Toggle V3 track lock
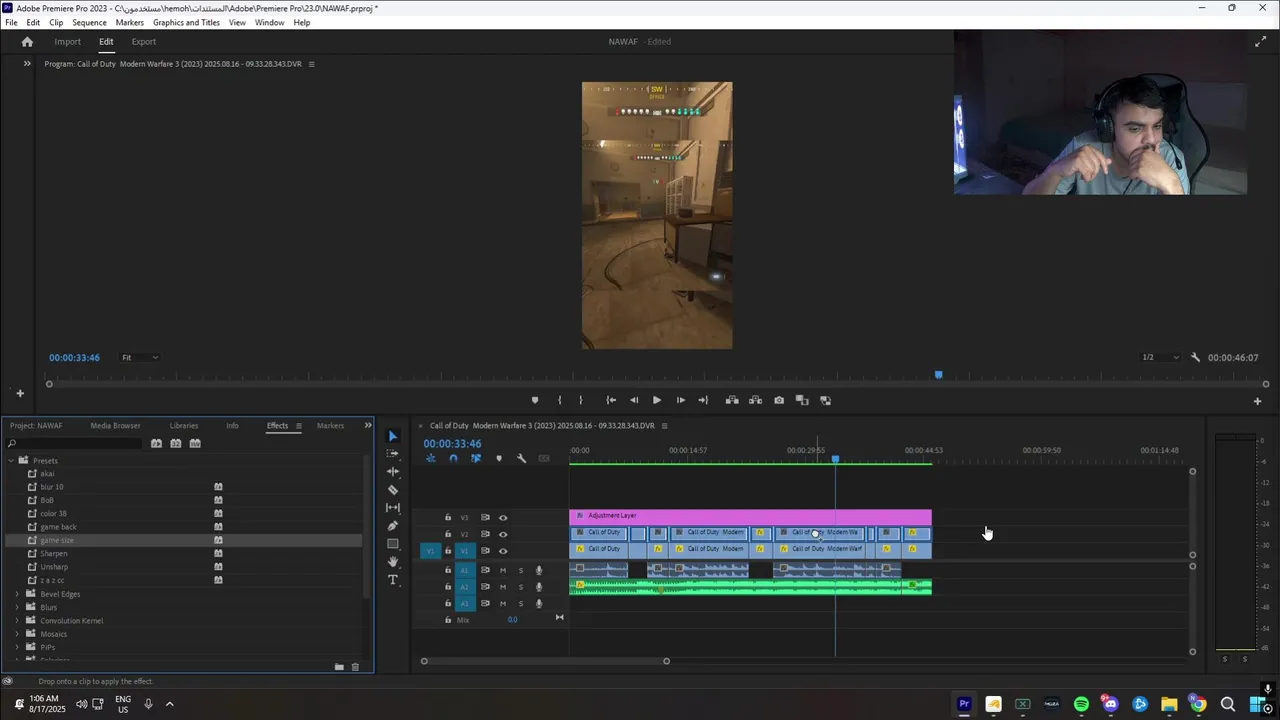Screen dimensions: 1280x720 click(x=448, y=517)
